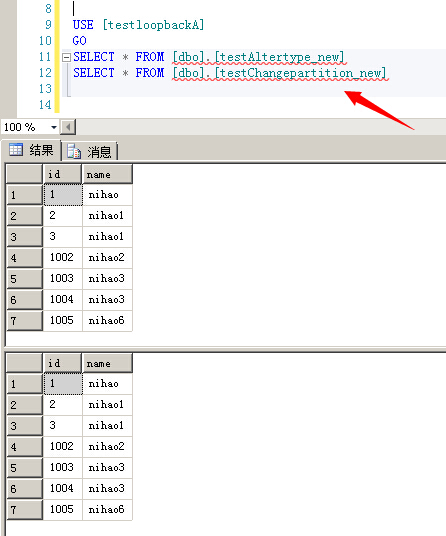The image size is (446, 536).
Task: Click cell 1003 in the first grid
Action: (x=63, y=279)
